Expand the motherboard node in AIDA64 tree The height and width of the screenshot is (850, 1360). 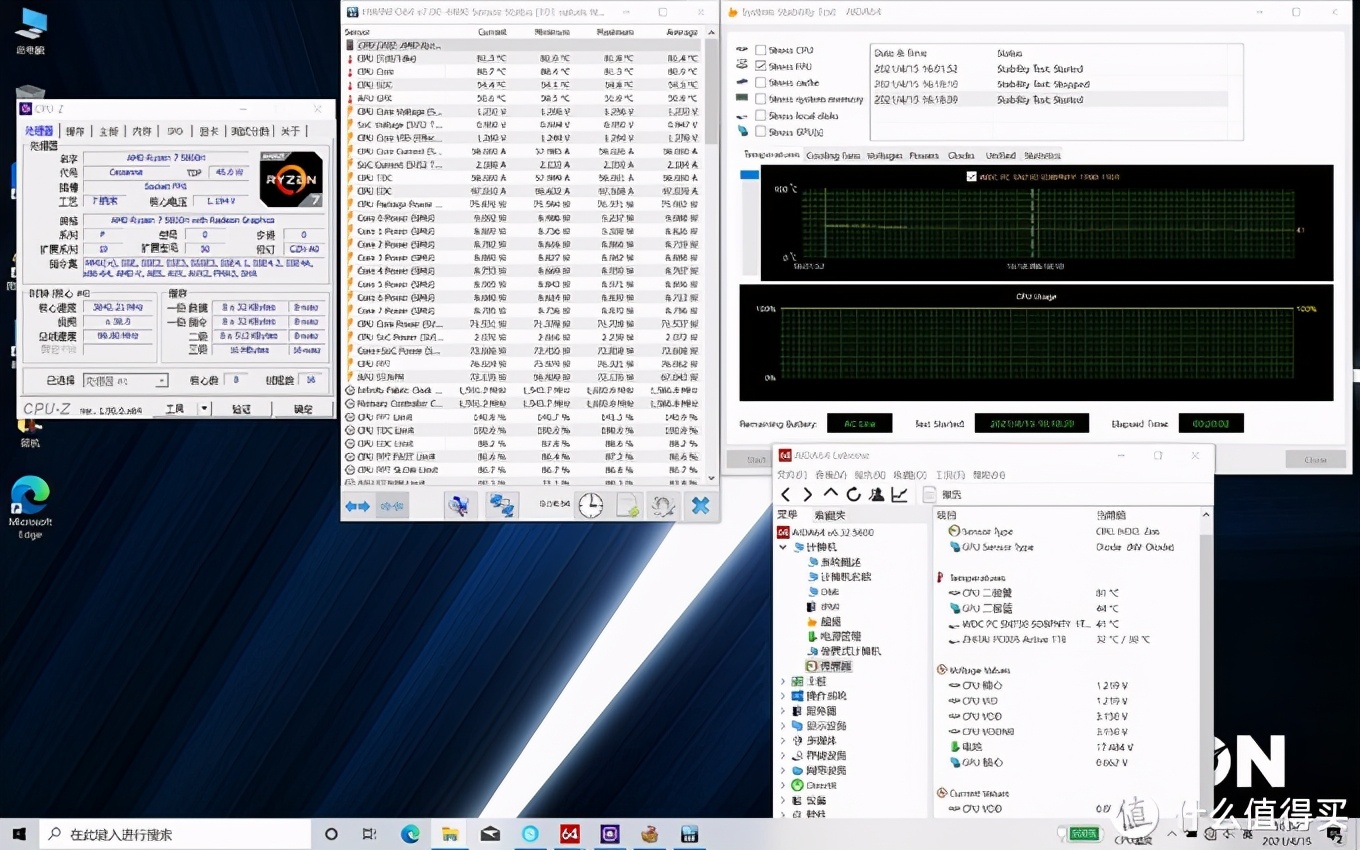[783, 681]
